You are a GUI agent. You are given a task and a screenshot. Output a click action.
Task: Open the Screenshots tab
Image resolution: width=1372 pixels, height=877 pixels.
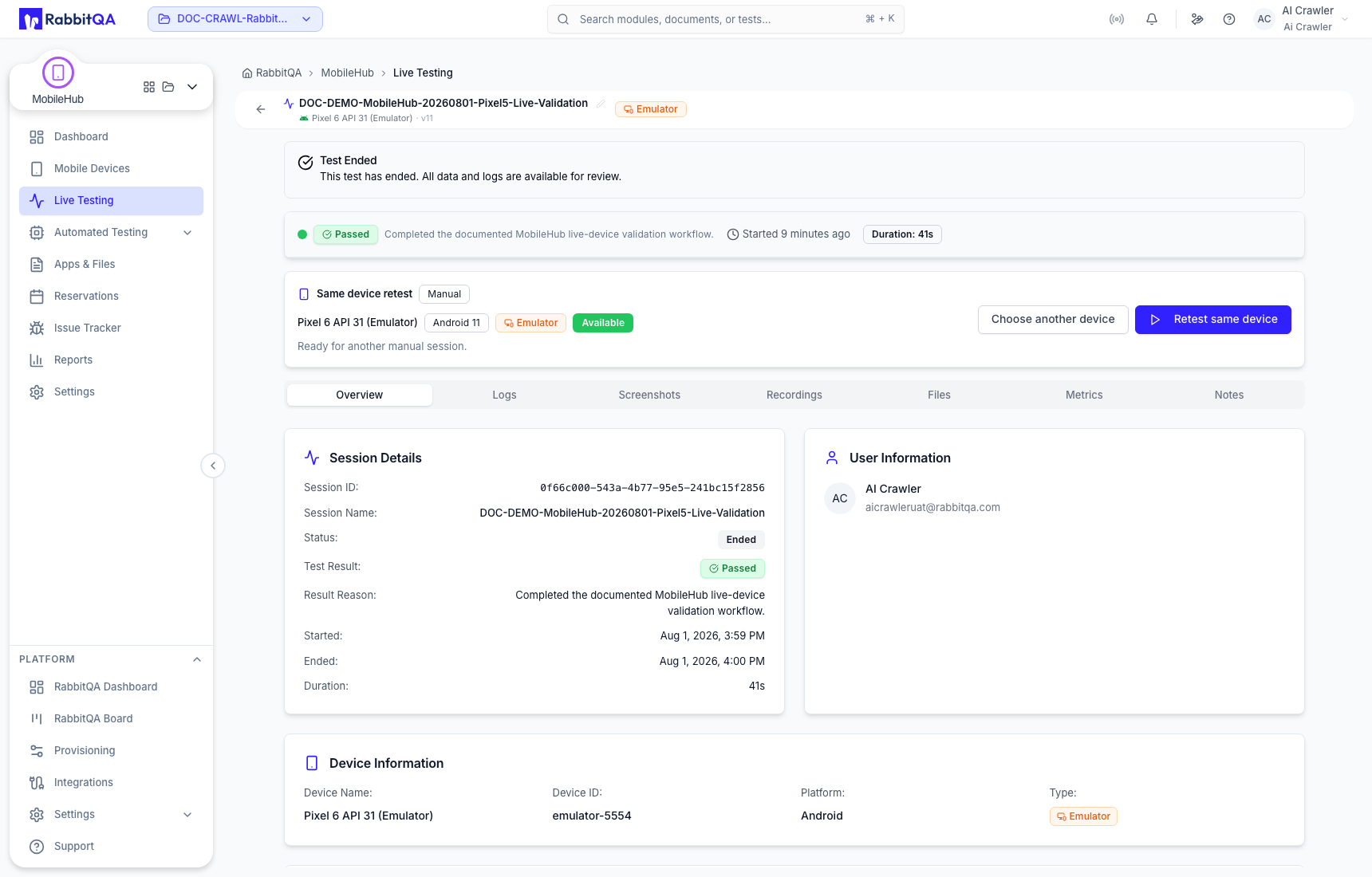coord(649,395)
